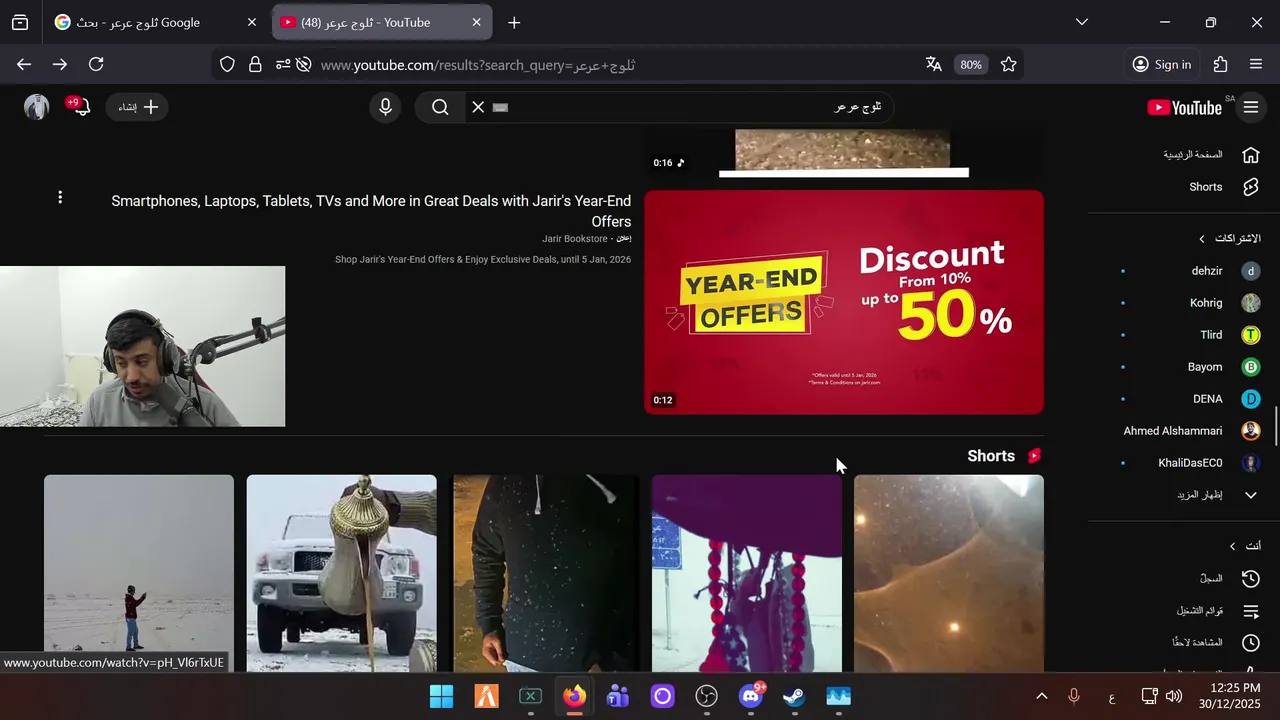
Task: Open Microsoft Teams from the taskbar
Action: pos(619,696)
